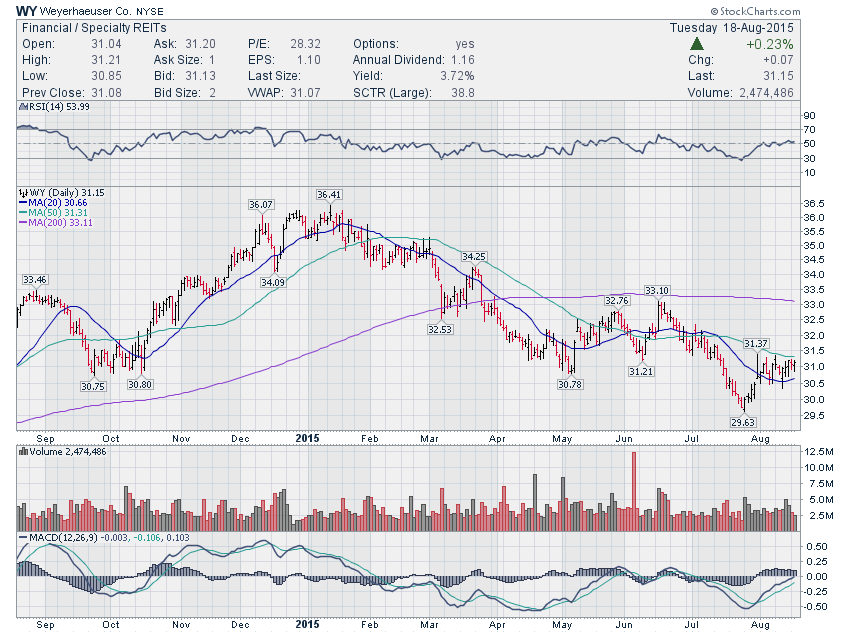This screenshot has width=850, height=633.
Task: Click the 34.25 price label
Action: tap(474, 256)
